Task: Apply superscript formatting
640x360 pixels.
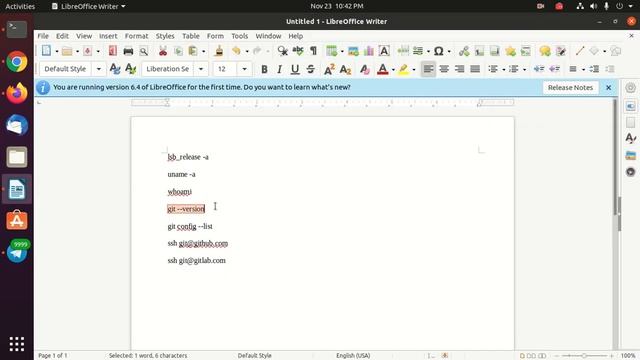Action: [329, 69]
